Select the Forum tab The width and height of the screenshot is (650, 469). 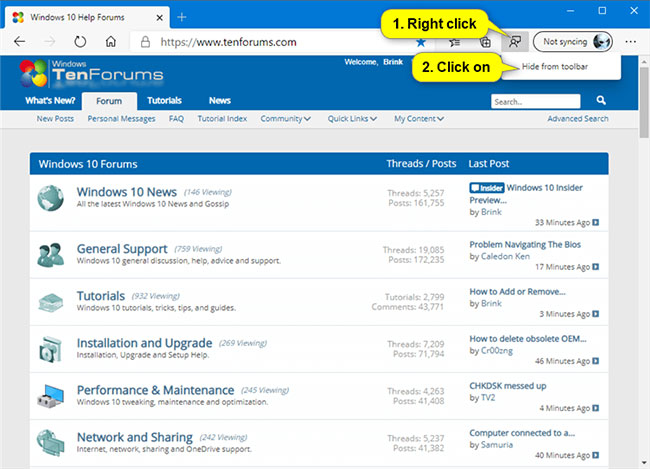[109, 101]
